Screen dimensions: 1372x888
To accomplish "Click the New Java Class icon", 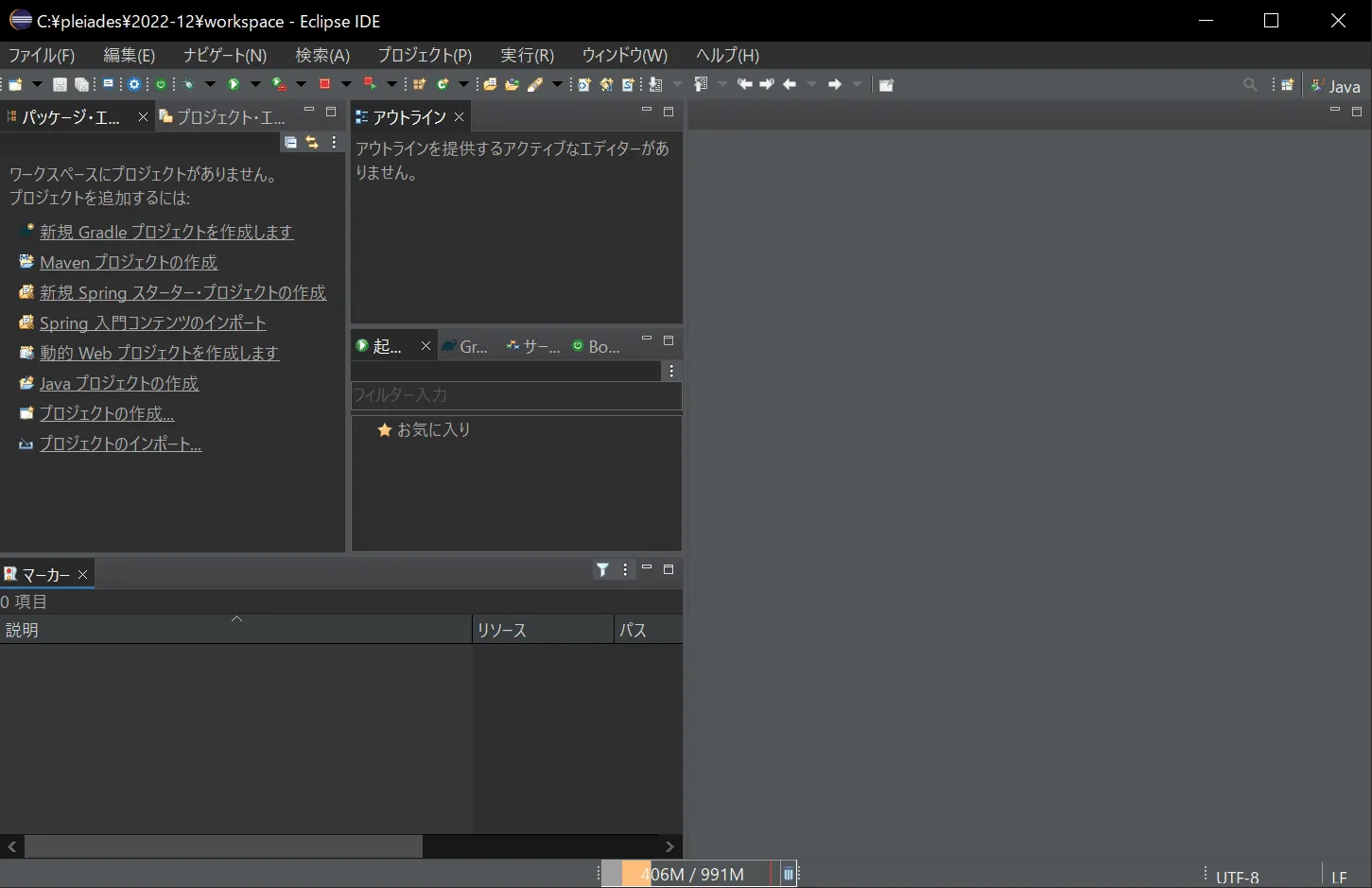I will coord(443,85).
